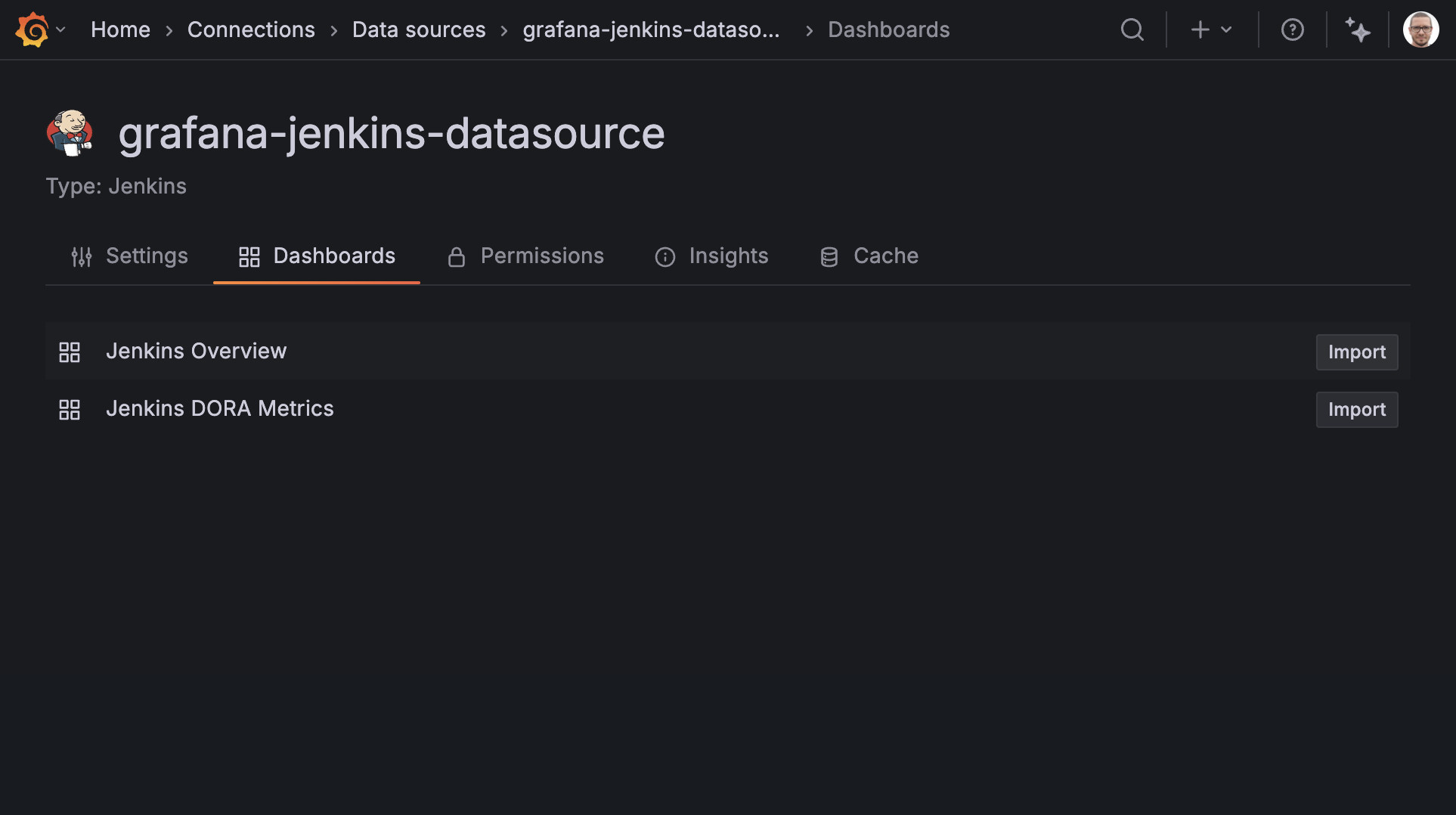The height and width of the screenshot is (815, 1456).
Task: Click the help question mark icon
Action: (1293, 30)
